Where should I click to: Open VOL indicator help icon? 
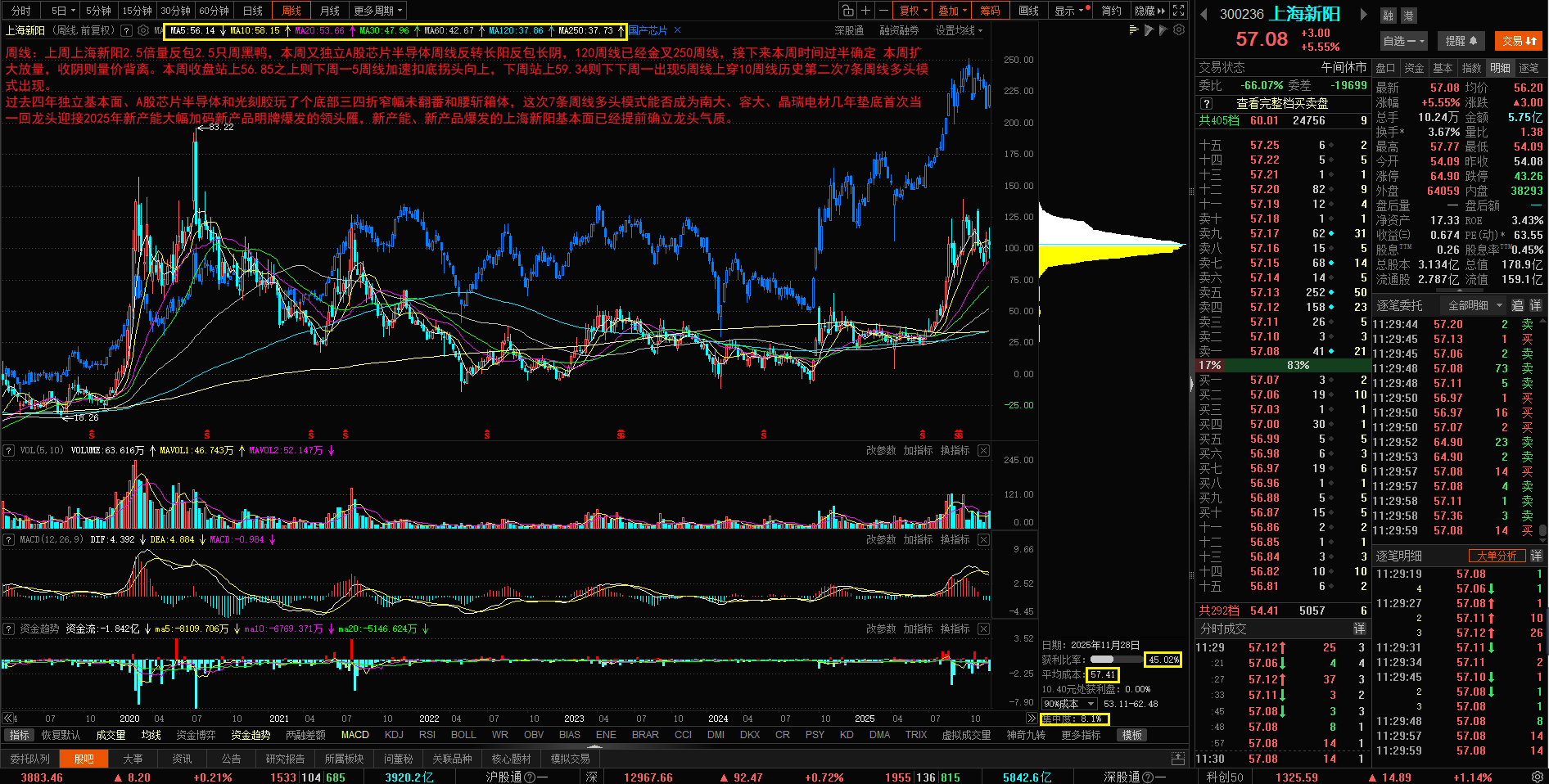tap(9, 451)
